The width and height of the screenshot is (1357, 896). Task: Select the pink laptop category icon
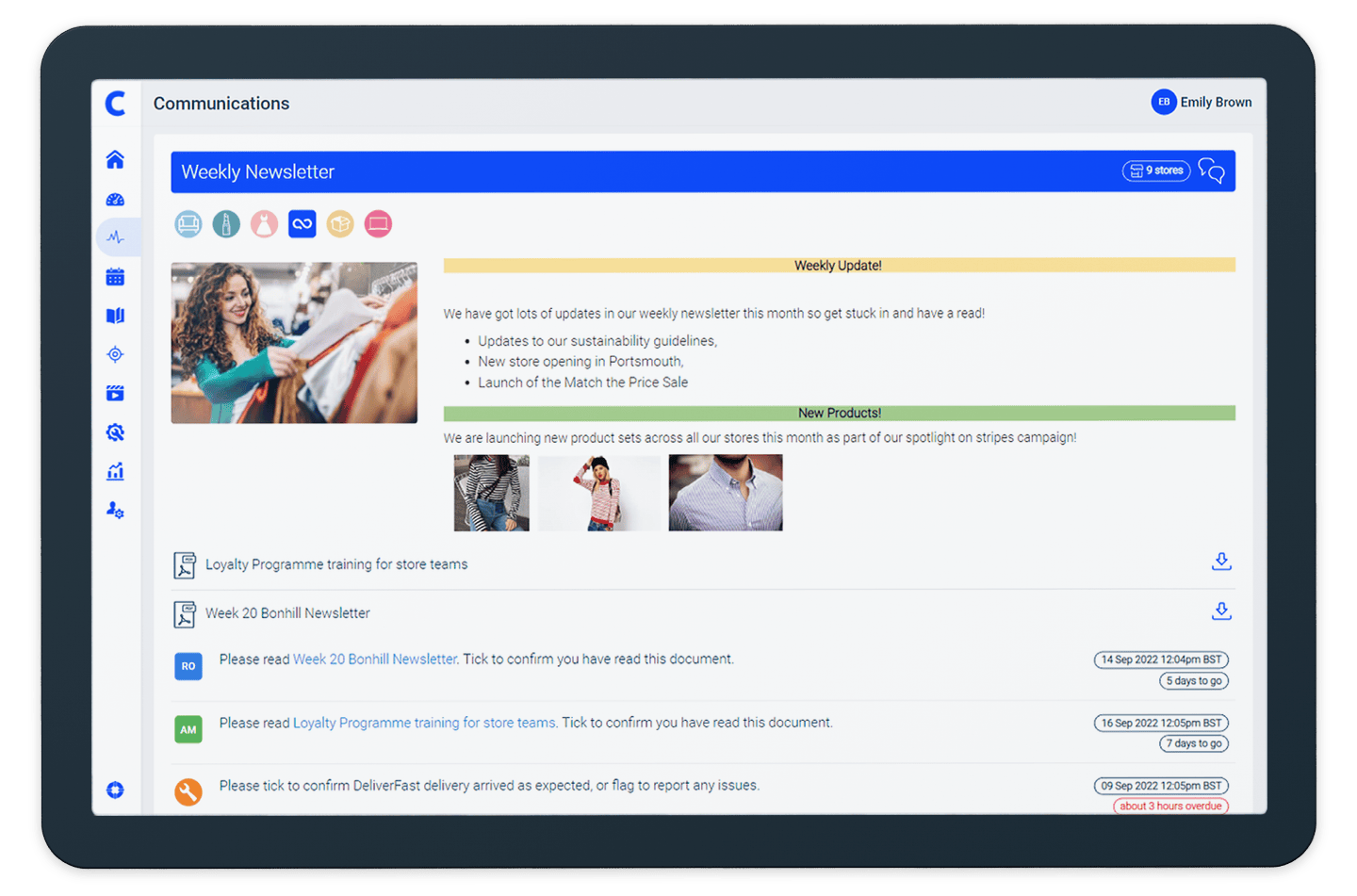pos(378,224)
